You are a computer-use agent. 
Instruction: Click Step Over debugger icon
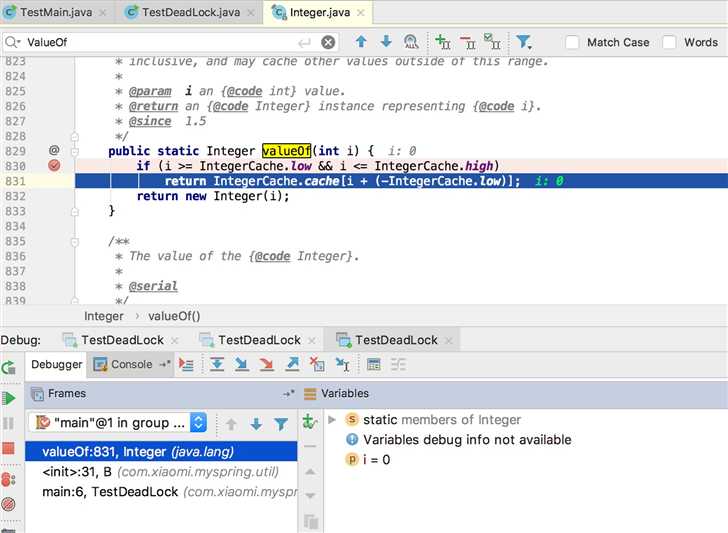(x=216, y=364)
